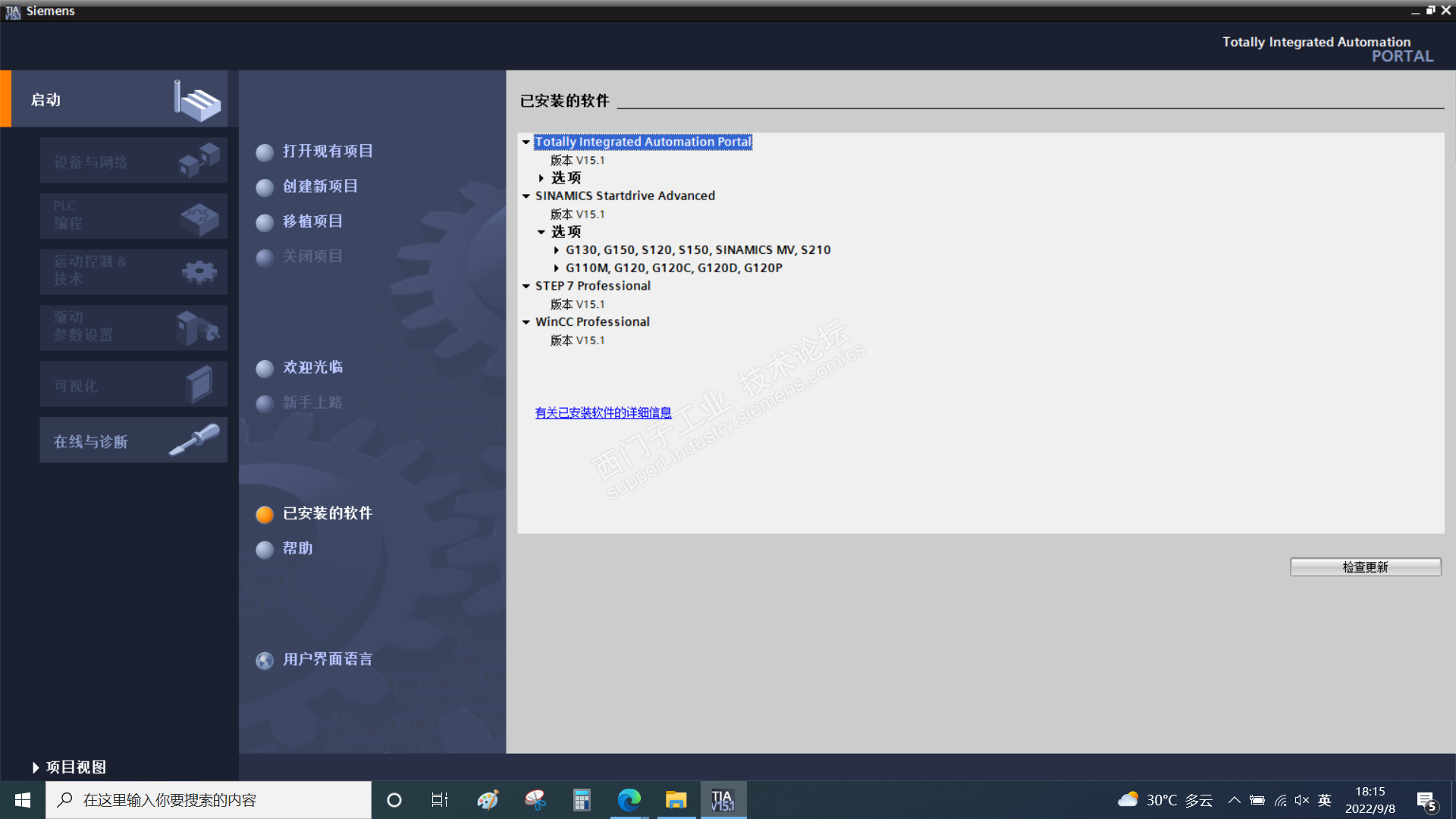This screenshot has width=1456, height=819.
Task: Open the Help menu entry
Action: pyautogui.click(x=297, y=548)
